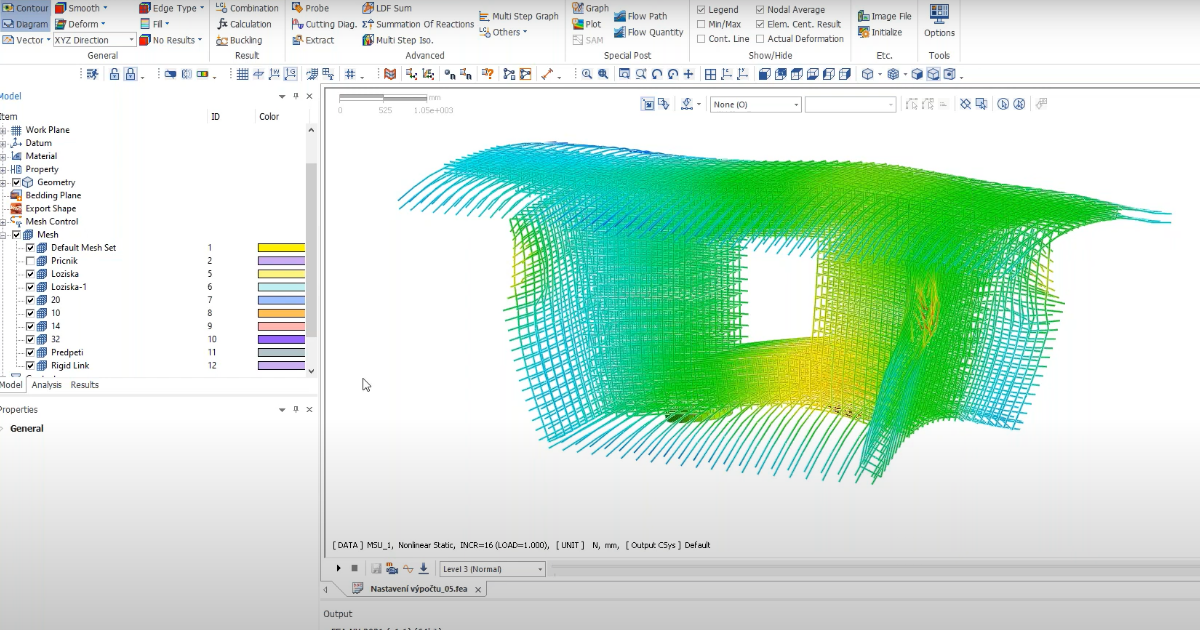This screenshot has height=630, width=1200.
Task: Expand the Material tree node
Action: point(3,156)
